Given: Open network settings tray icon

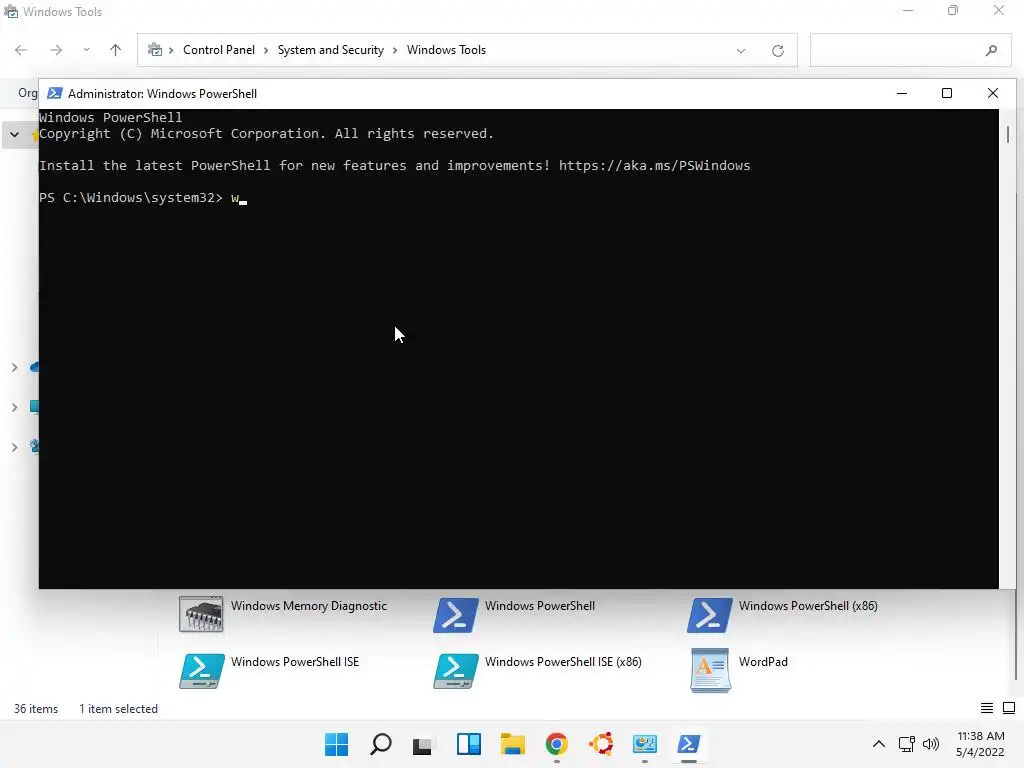Looking at the screenshot, I should coord(906,744).
